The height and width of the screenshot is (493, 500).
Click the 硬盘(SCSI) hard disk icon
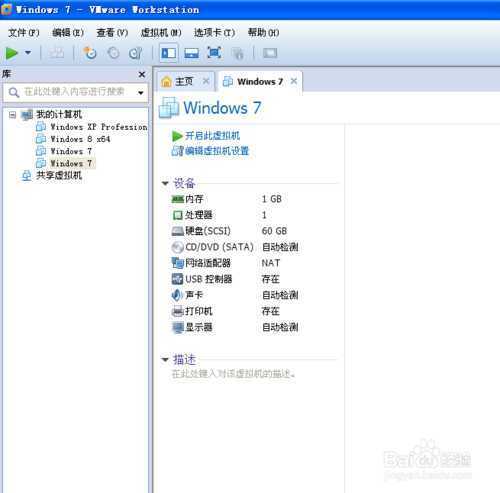click(x=177, y=231)
